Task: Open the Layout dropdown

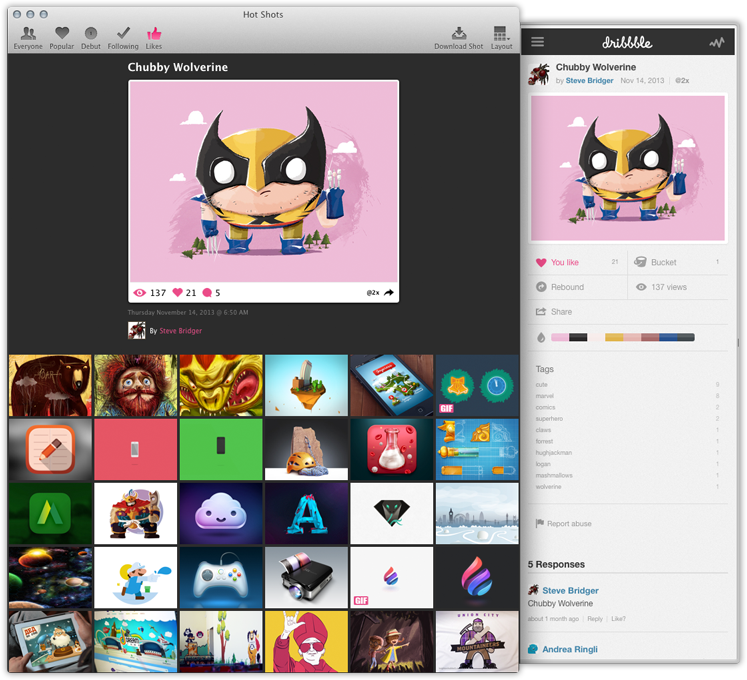Action: 501,34
